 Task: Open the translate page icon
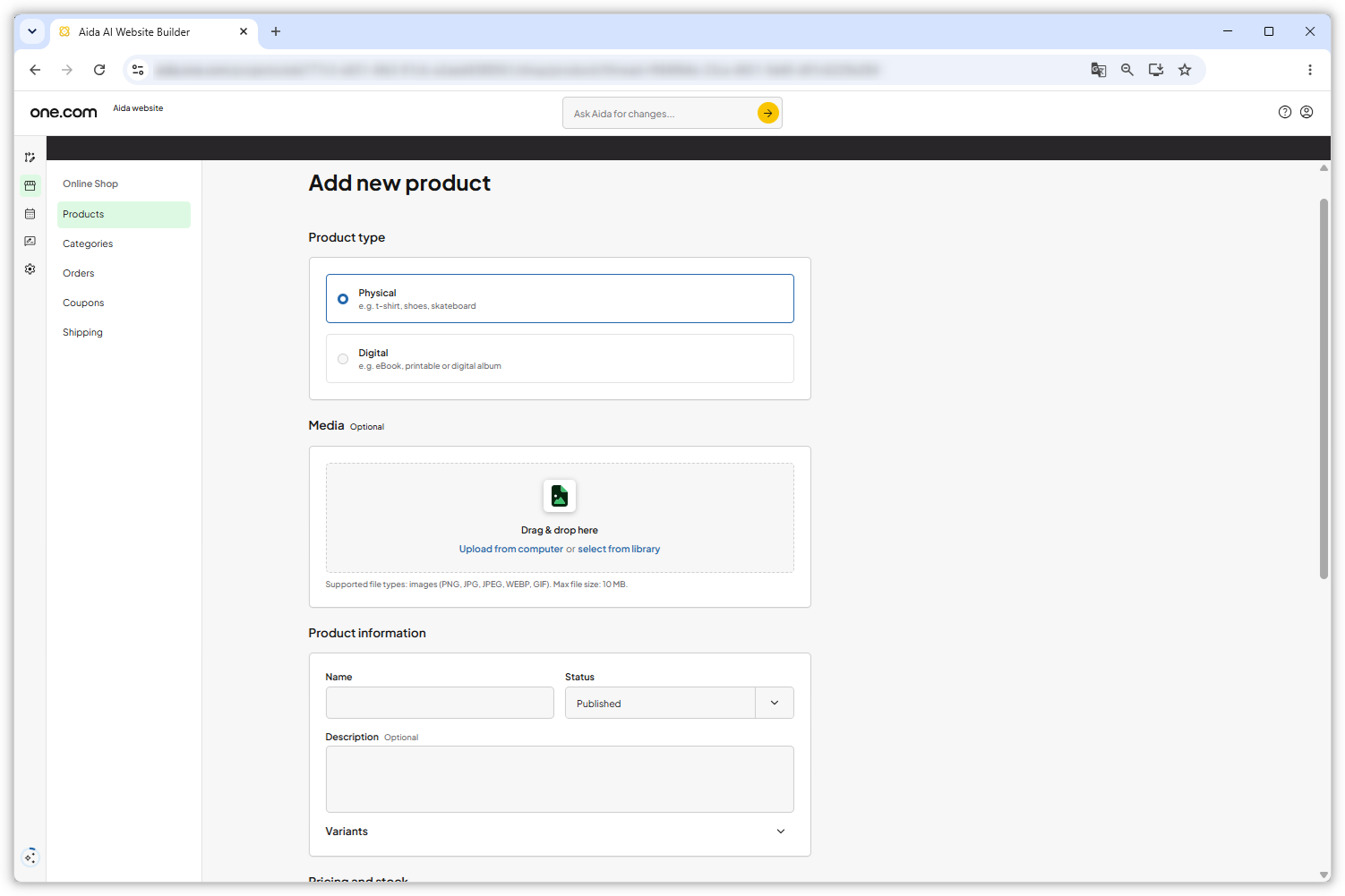(x=1099, y=70)
